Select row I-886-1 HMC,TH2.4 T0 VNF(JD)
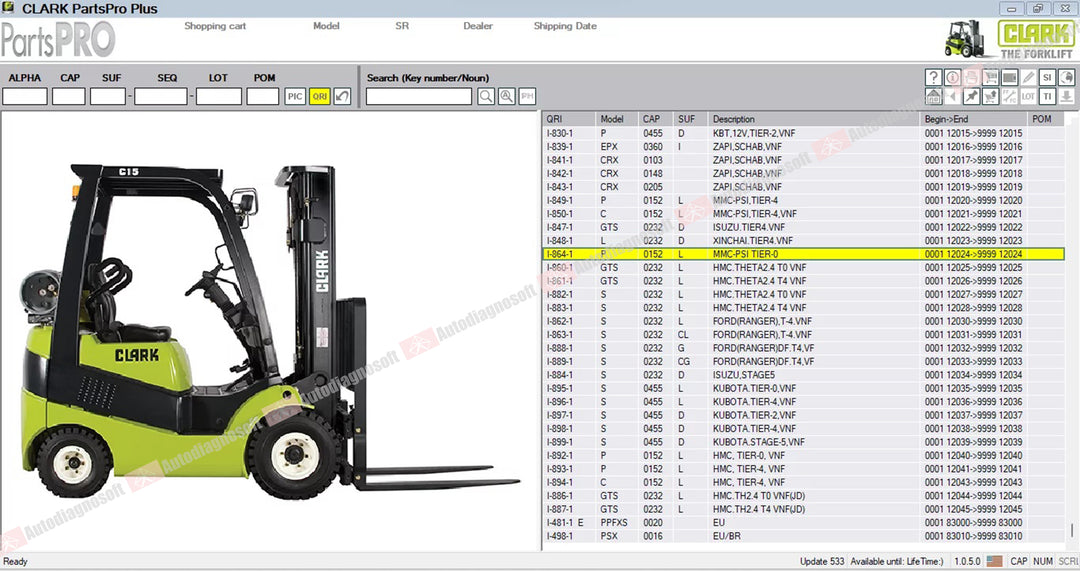The width and height of the screenshot is (1080, 571). [x=803, y=496]
